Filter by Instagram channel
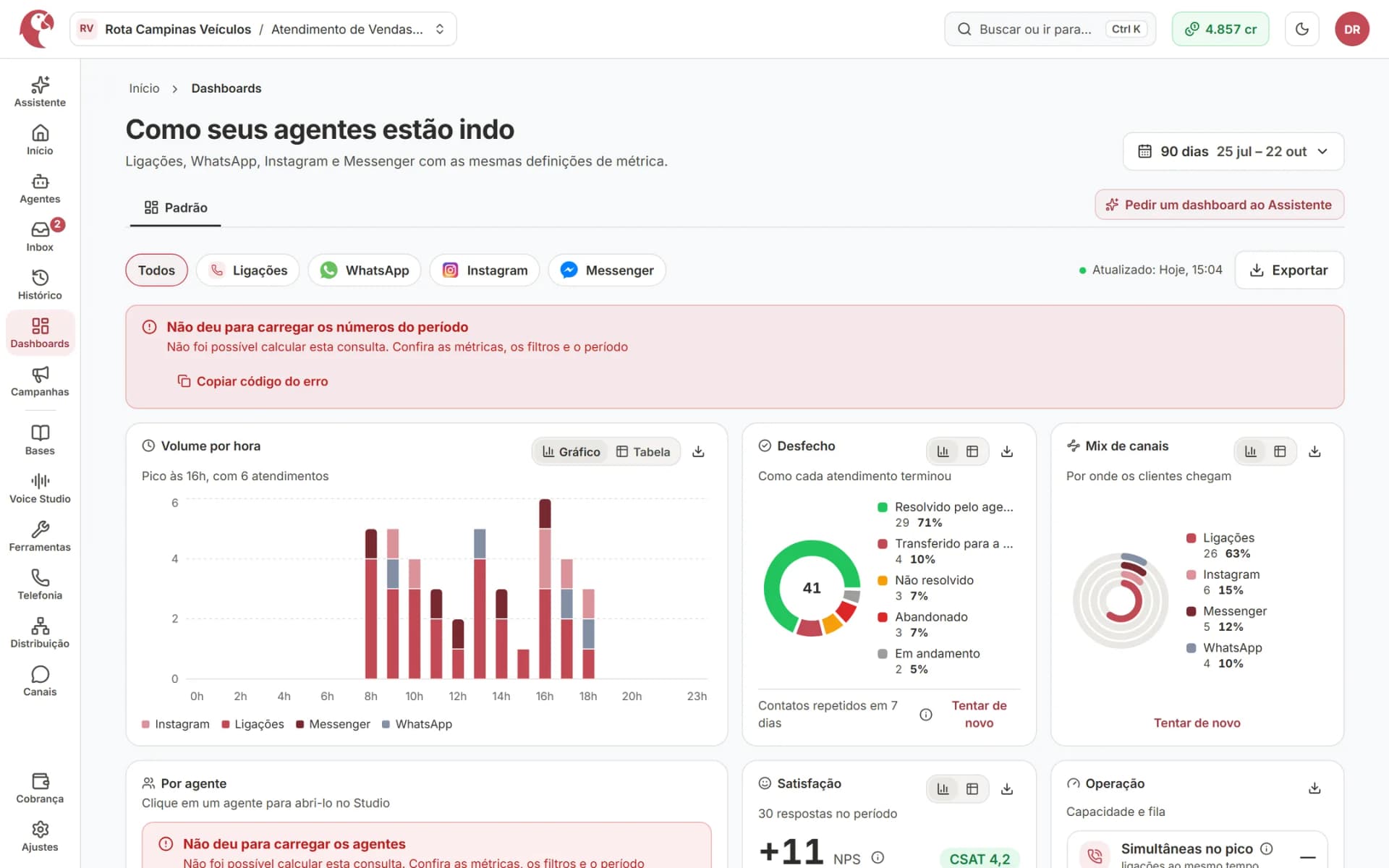Screen dimensions: 1389x868 click(x=485, y=270)
